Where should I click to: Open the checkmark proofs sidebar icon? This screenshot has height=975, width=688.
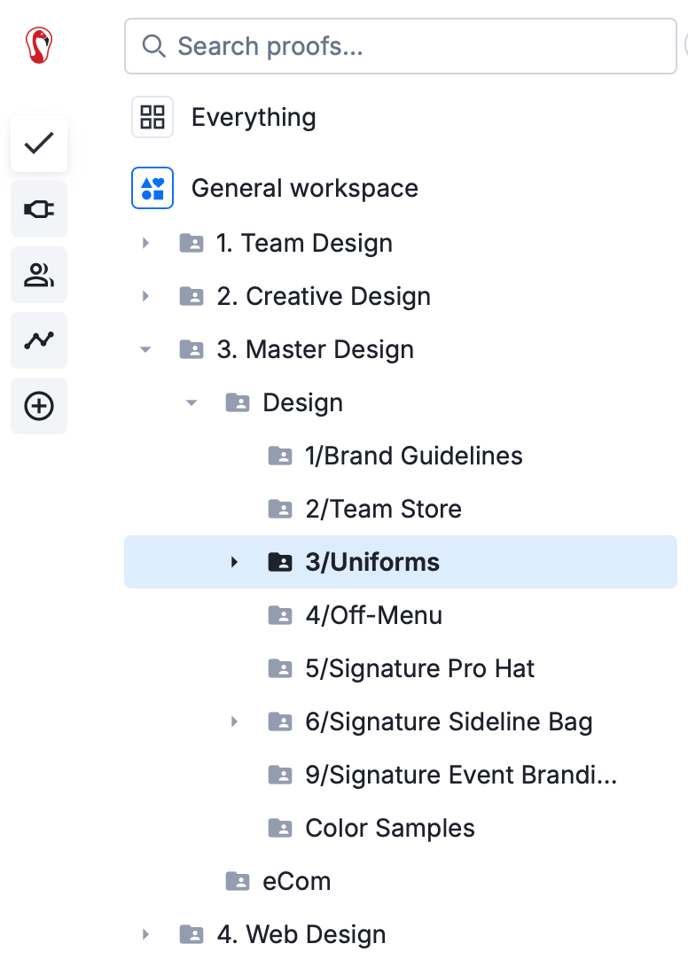click(39, 143)
